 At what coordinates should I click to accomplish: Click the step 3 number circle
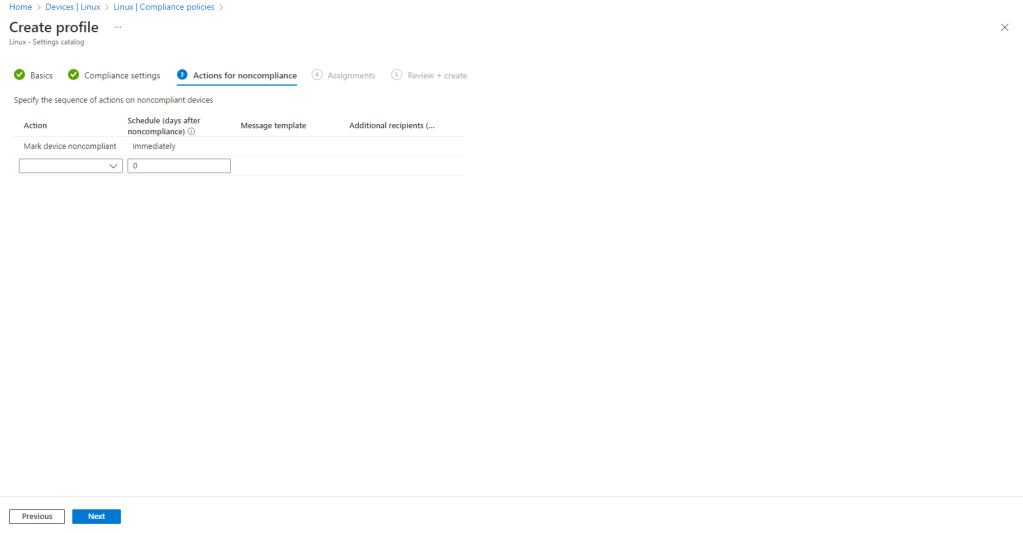[182, 75]
